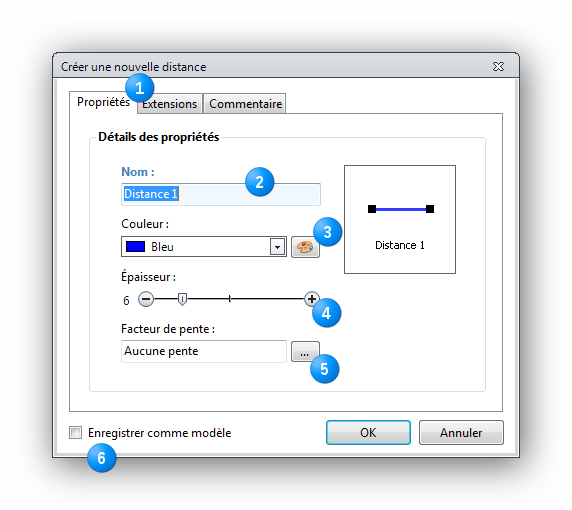
Task: Click the middle tick on thickness slider
Action: click(229, 299)
